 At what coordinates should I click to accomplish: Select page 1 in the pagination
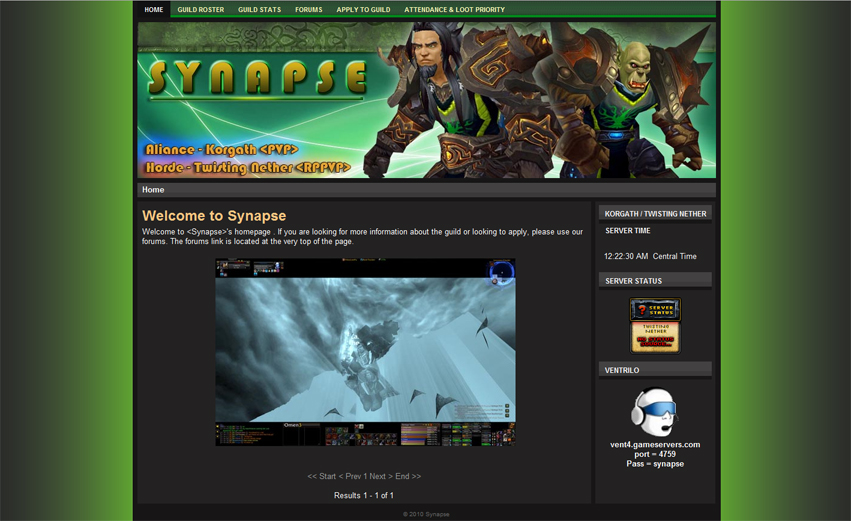(366, 477)
